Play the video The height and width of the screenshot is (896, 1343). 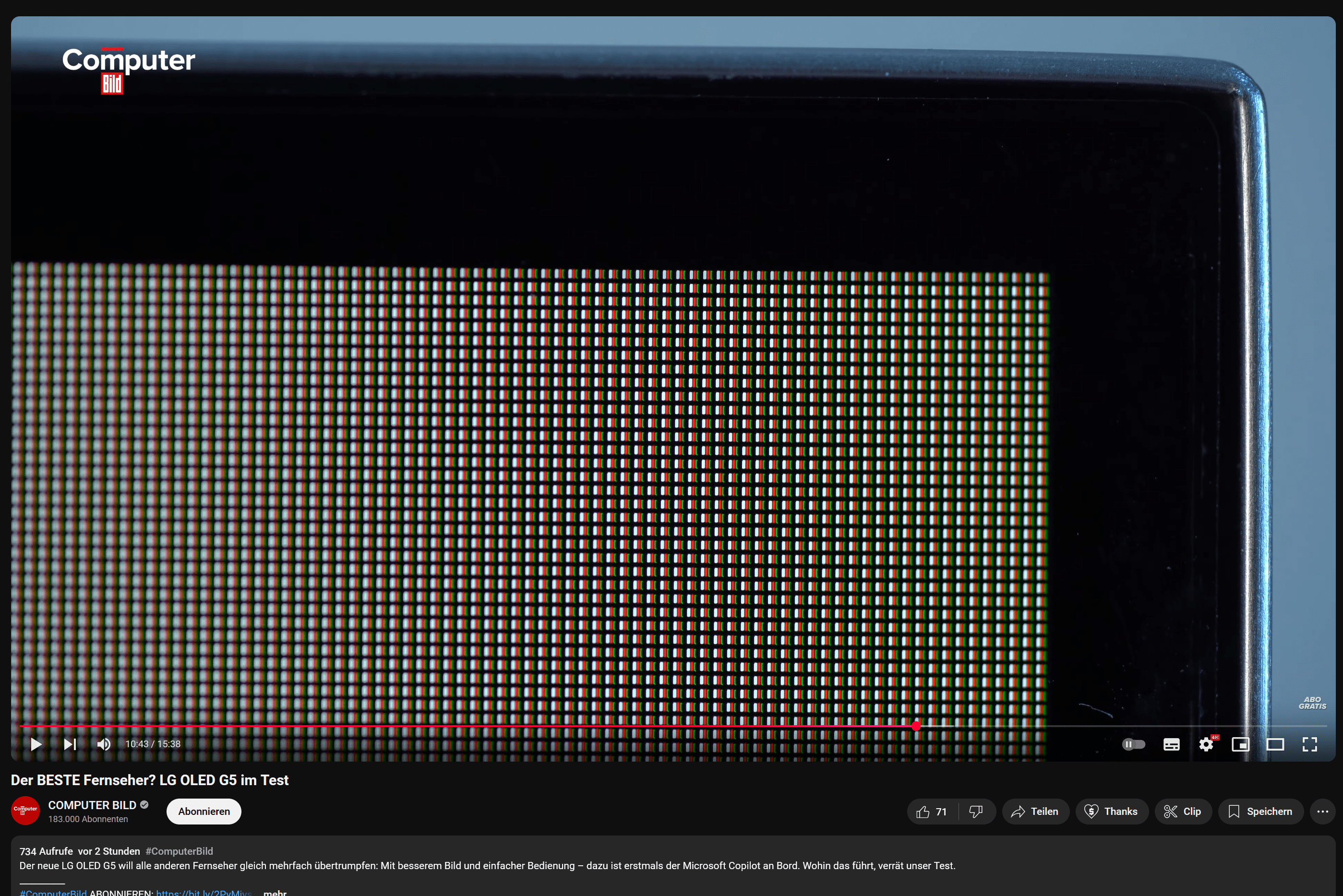point(36,744)
